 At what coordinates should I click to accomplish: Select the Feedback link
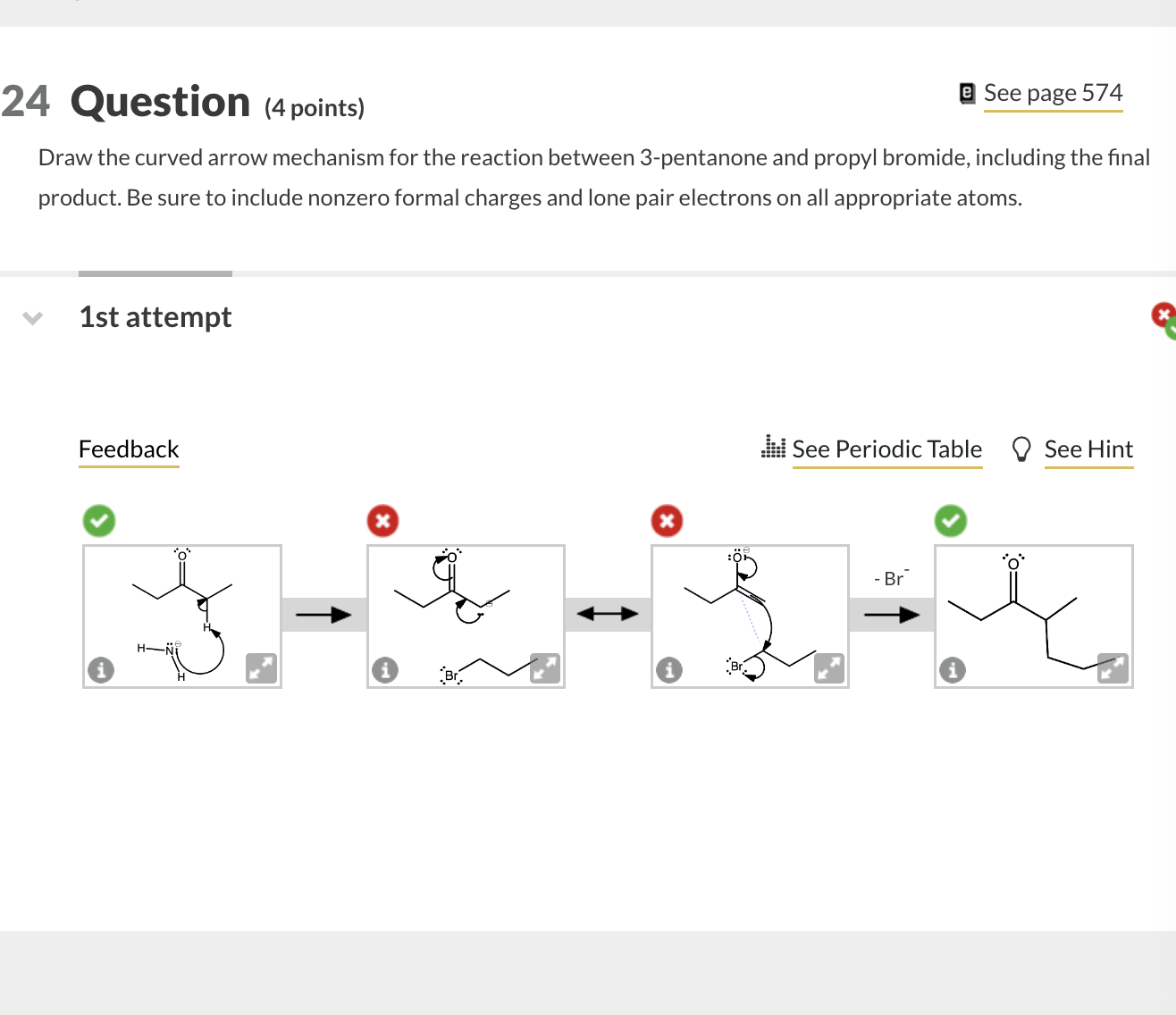point(128,449)
